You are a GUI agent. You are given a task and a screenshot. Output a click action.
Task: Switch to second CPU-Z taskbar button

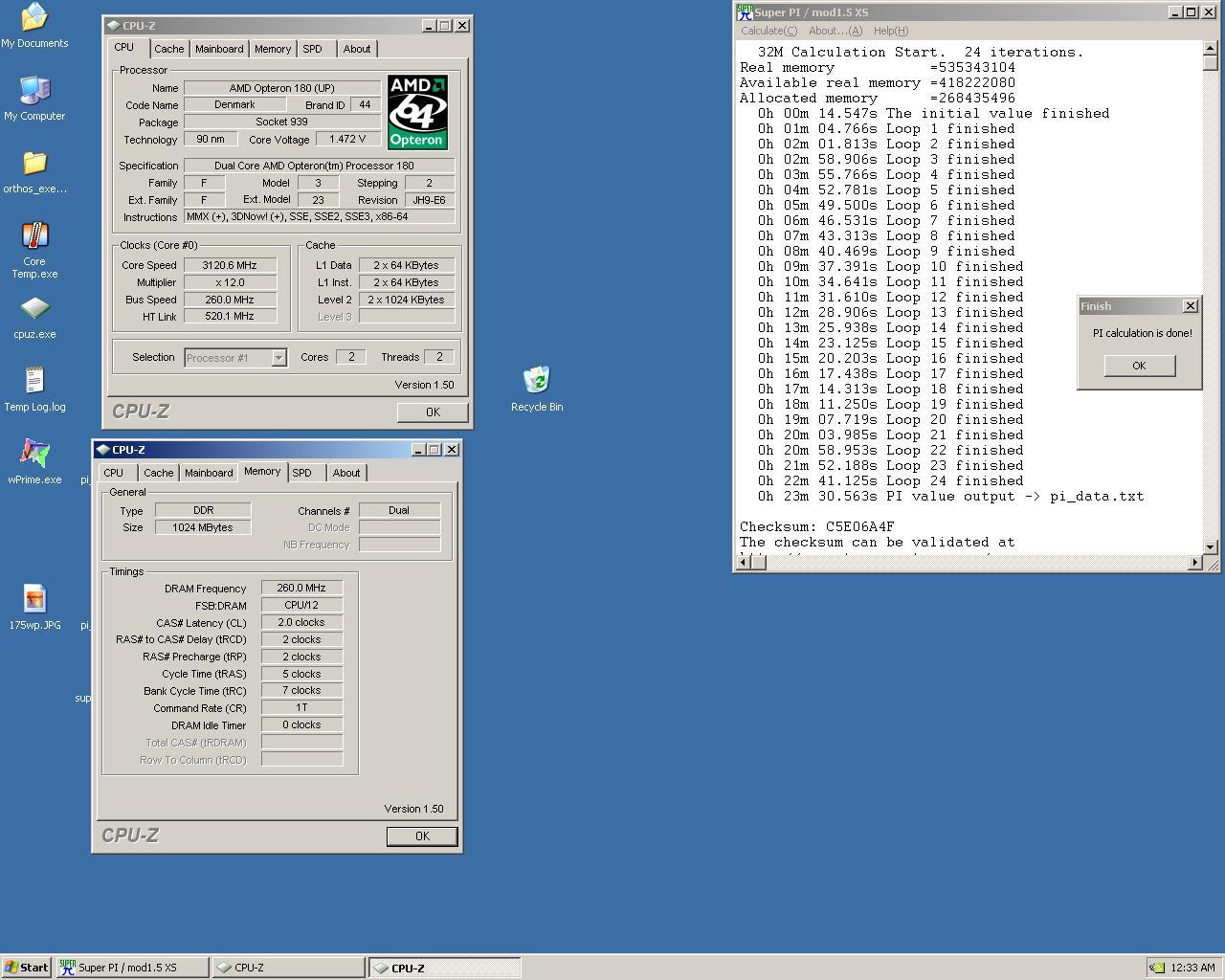[445, 968]
